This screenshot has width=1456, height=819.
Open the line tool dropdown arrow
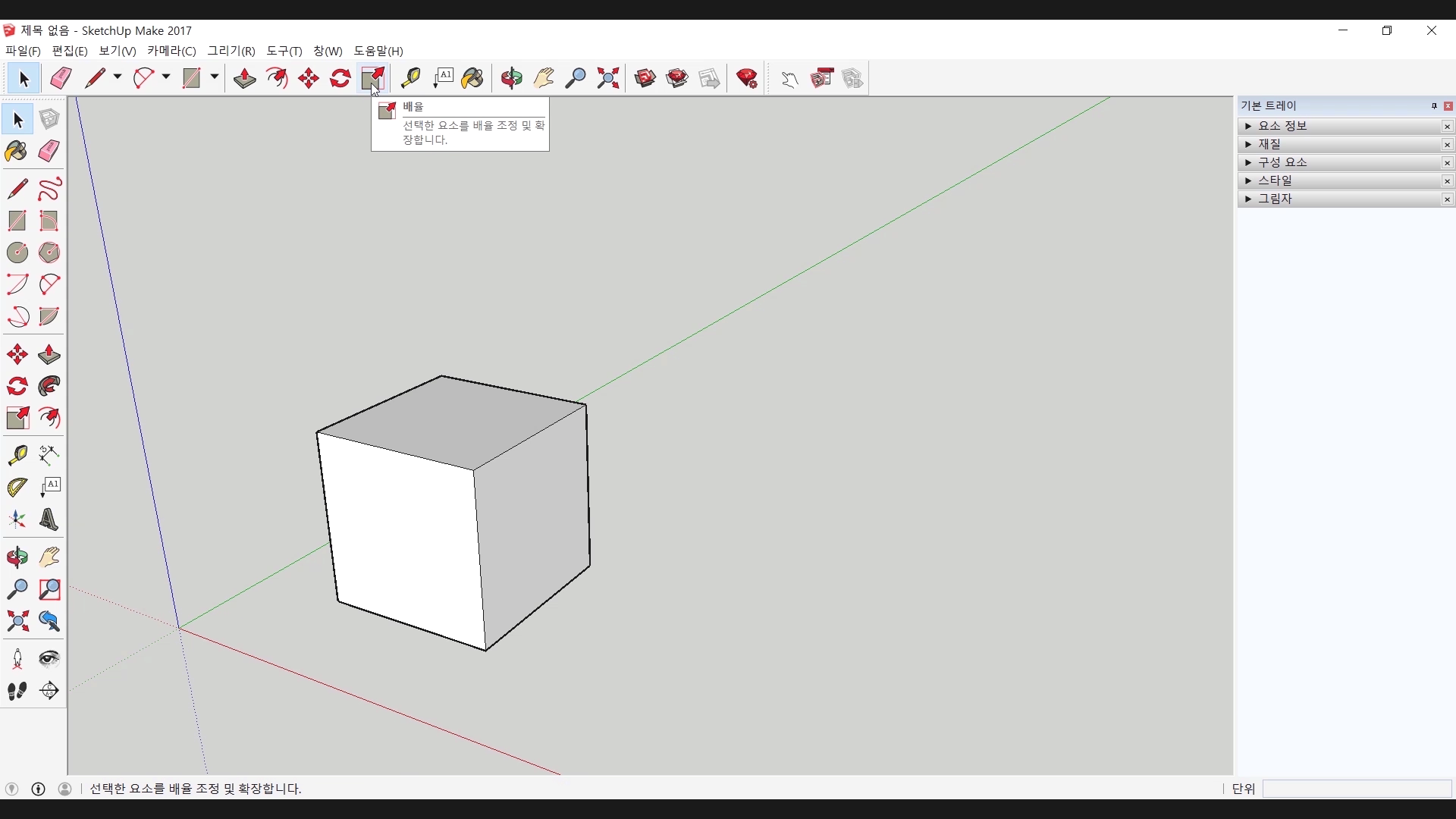pos(118,77)
